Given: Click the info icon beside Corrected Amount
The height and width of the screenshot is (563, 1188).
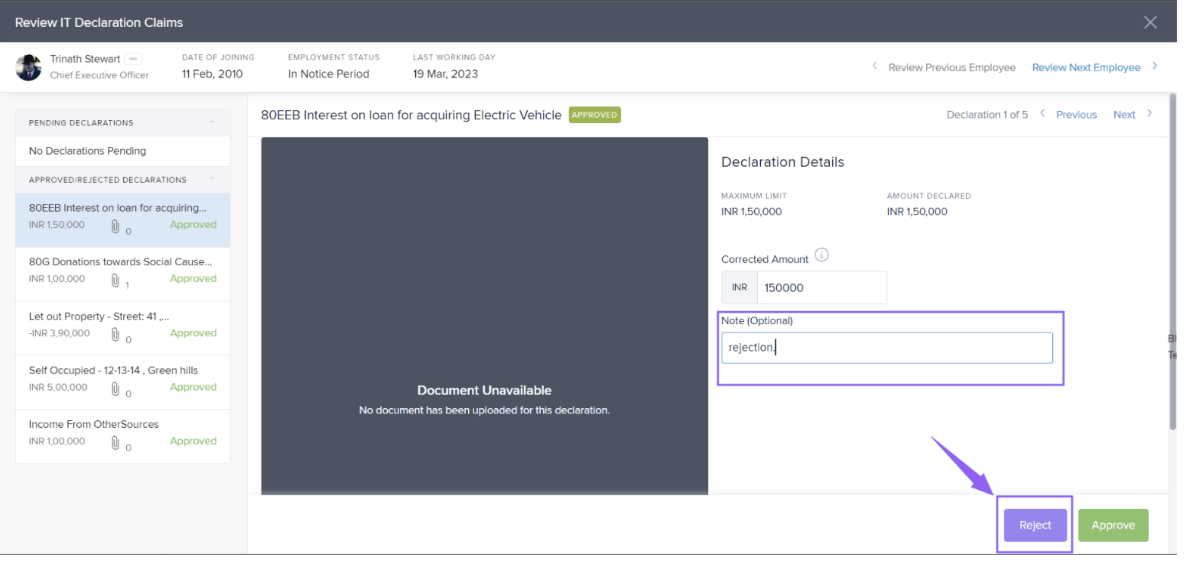Looking at the screenshot, I should click(821, 256).
